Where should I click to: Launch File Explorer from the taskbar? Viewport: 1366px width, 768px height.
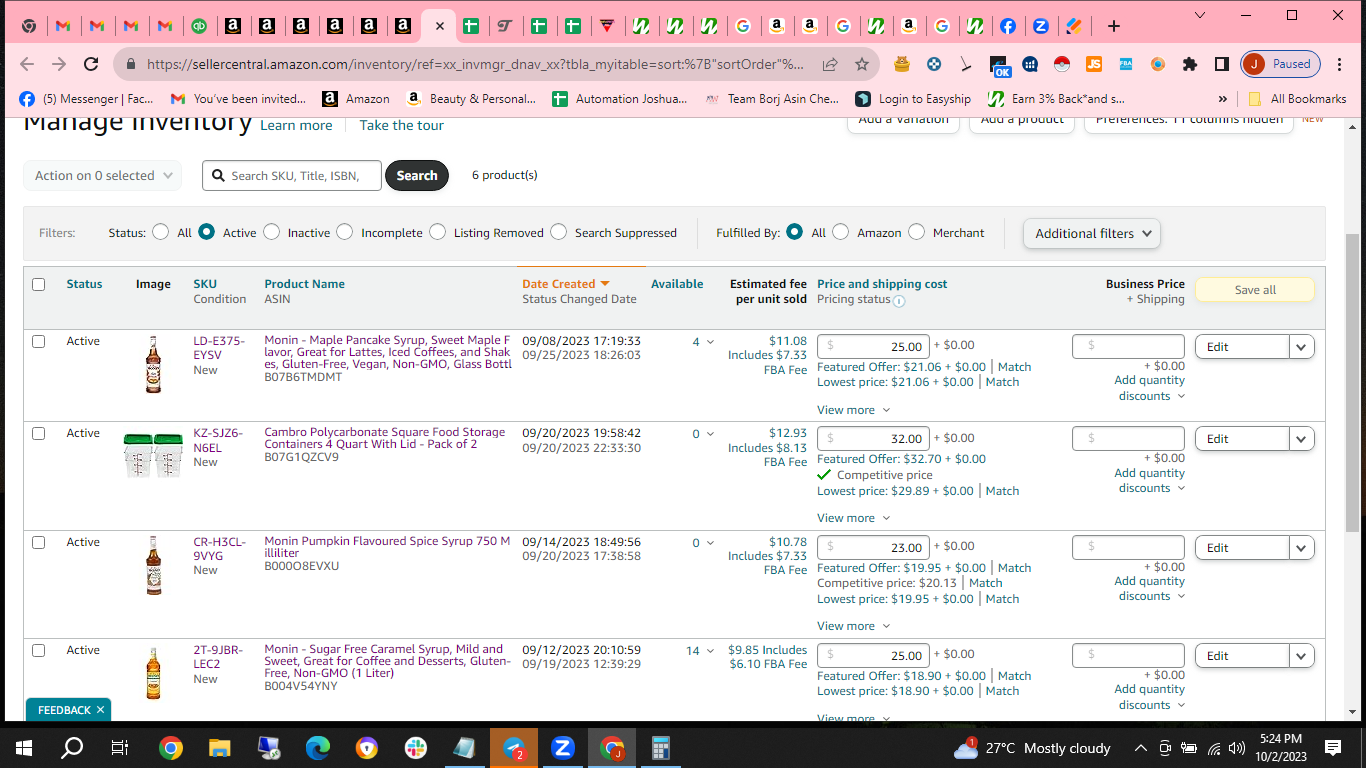click(x=219, y=748)
